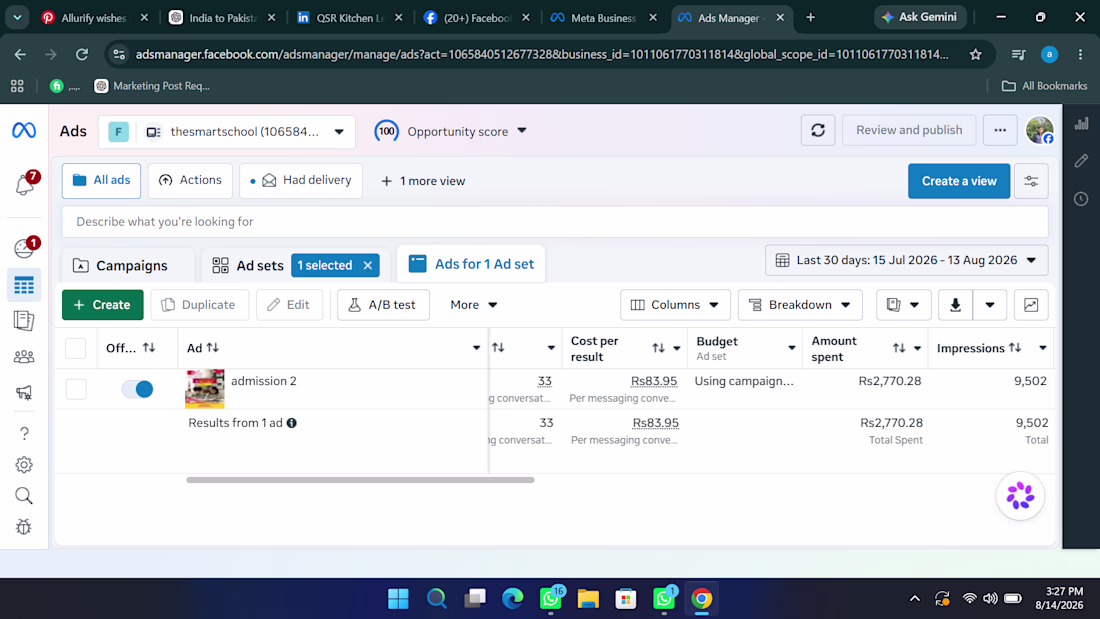This screenshot has width=1100, height=619.
Task: Click the refresh data icon
Action: click(x=818, y=131)
